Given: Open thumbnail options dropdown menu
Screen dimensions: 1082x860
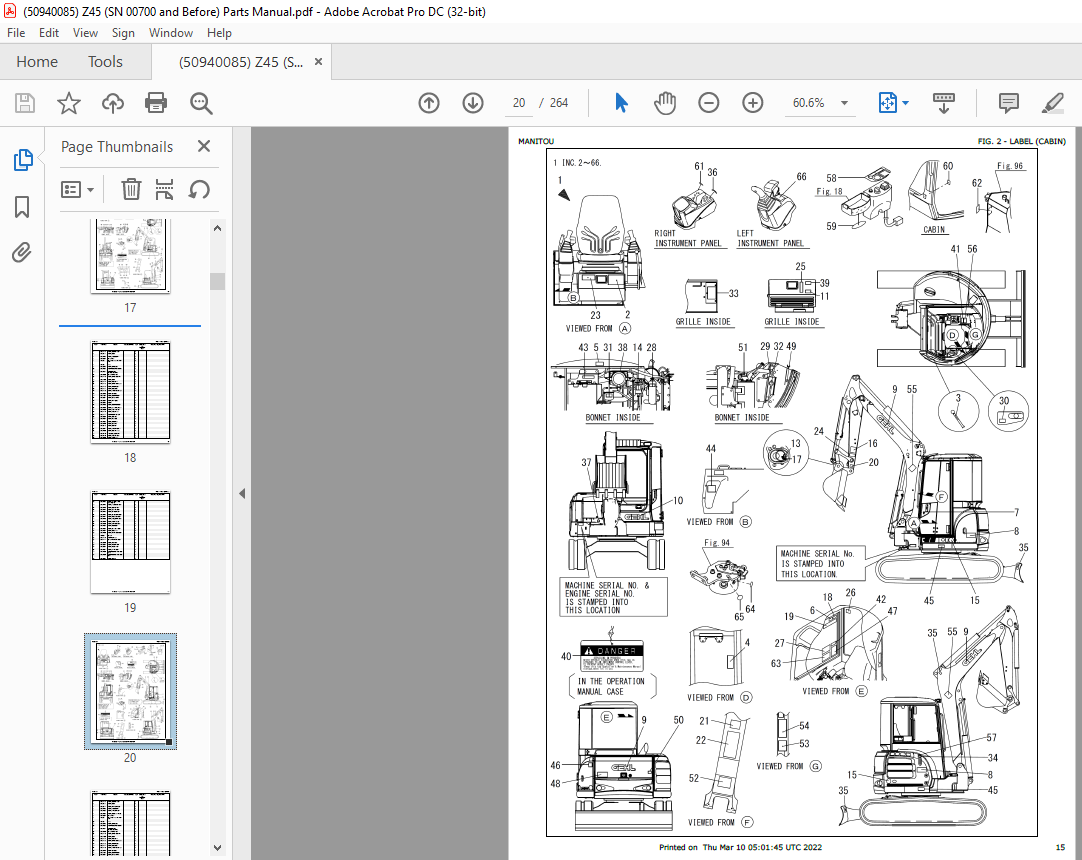Looking at the screenshot, I should coord(77,189).
